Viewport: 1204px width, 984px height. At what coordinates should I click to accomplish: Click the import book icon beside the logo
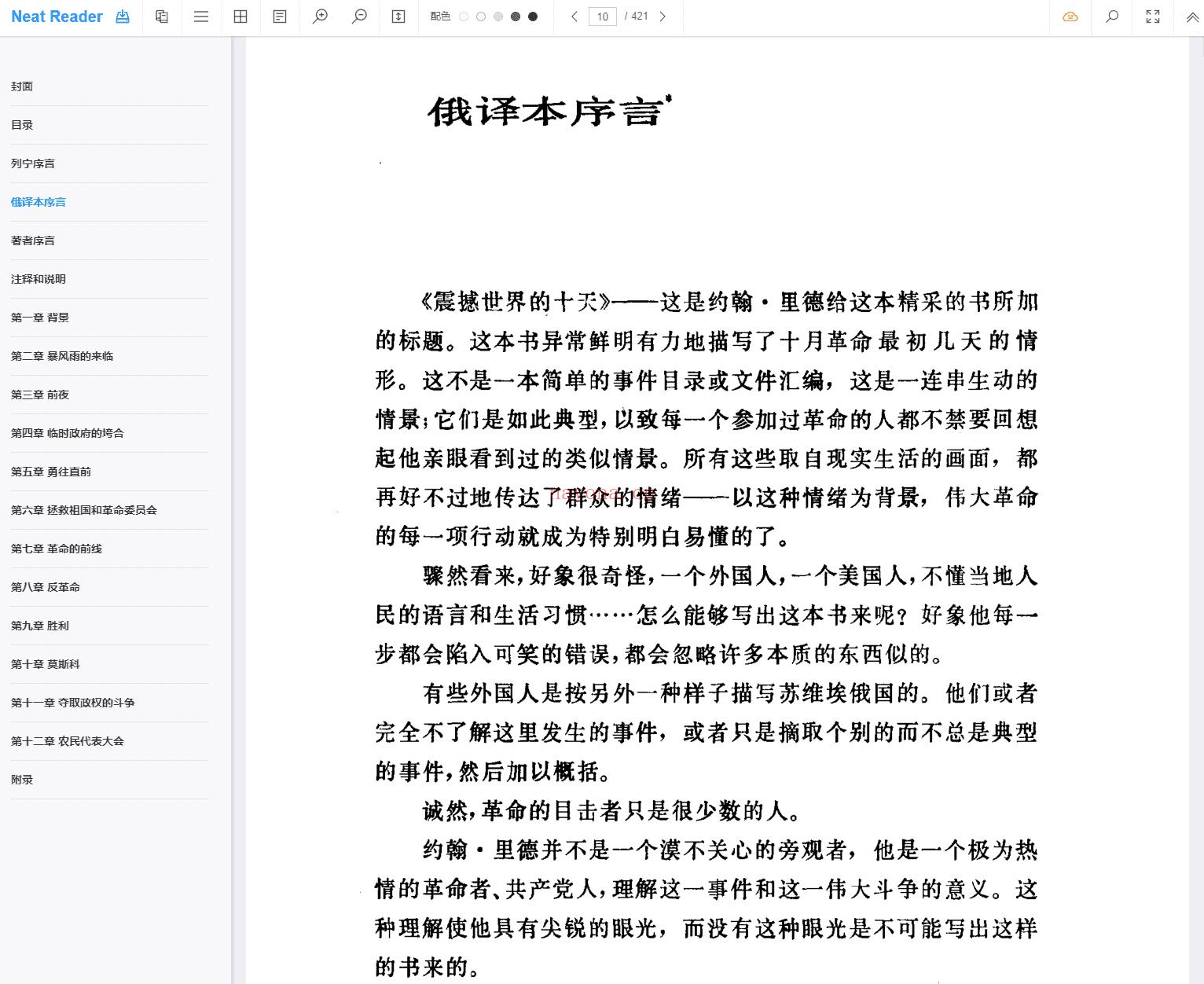point(123,17)
